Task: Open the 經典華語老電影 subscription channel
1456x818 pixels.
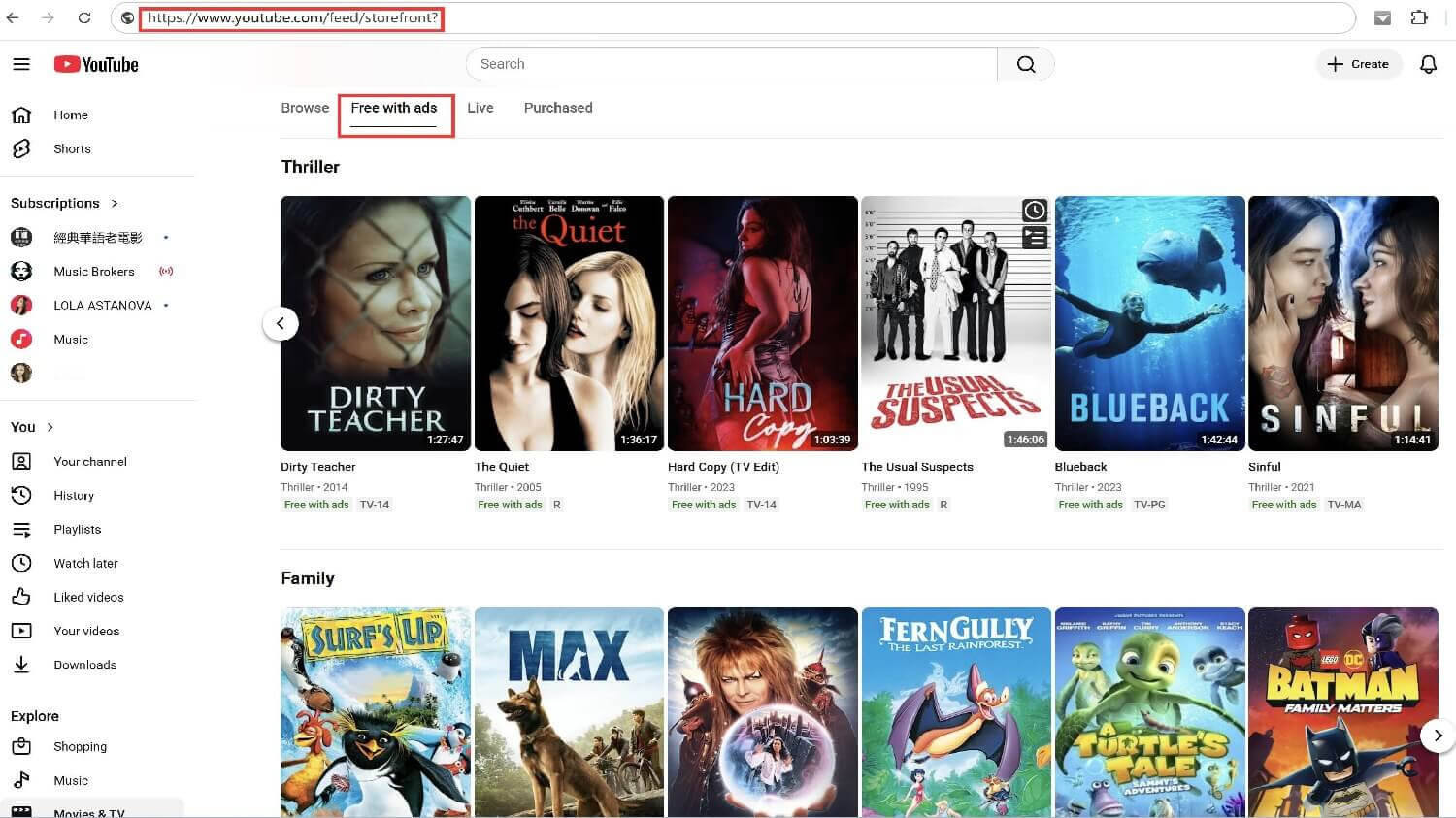Action: click(x=97, y=238)
